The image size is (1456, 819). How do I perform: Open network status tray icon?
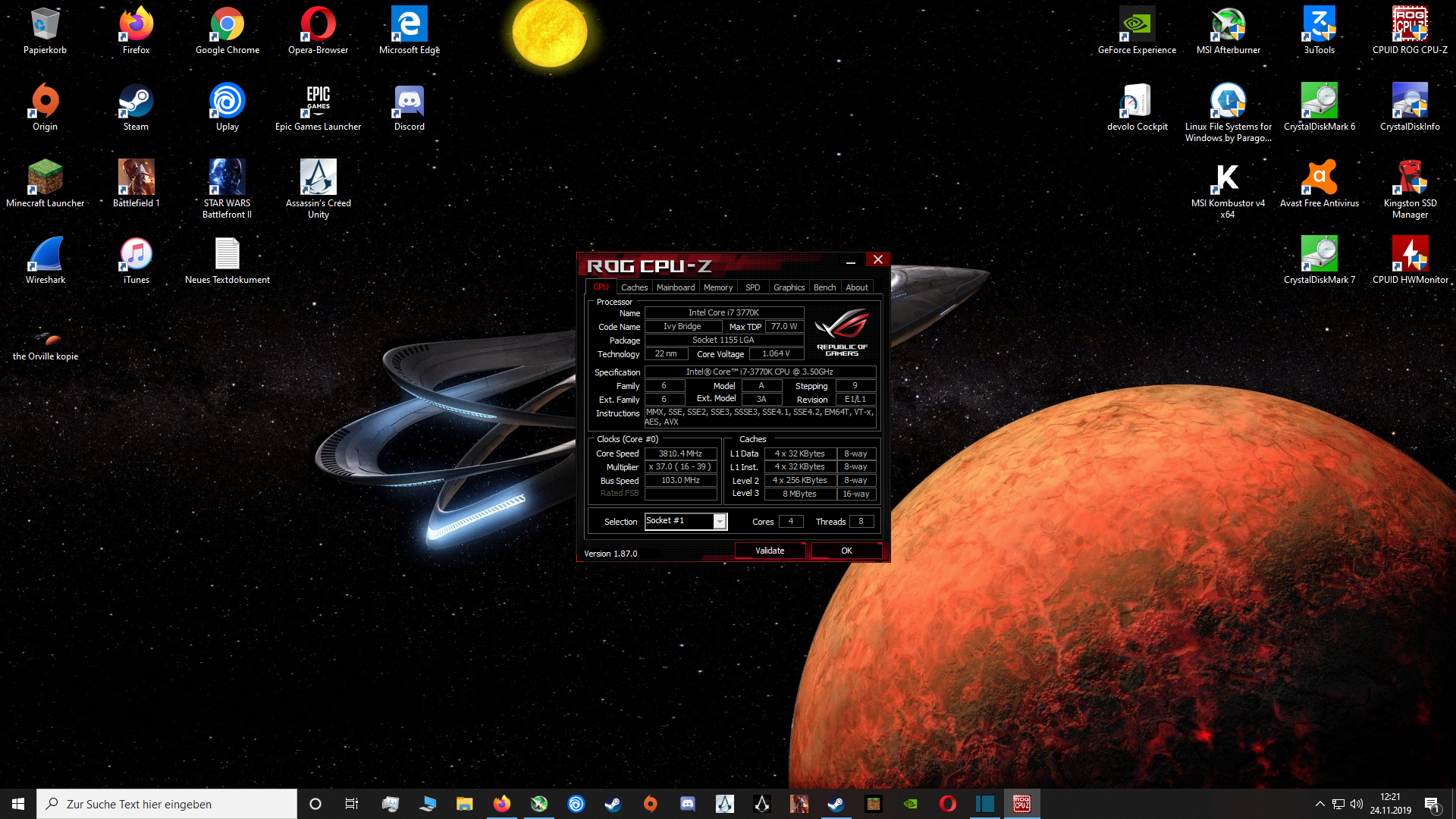point(1338,804)
